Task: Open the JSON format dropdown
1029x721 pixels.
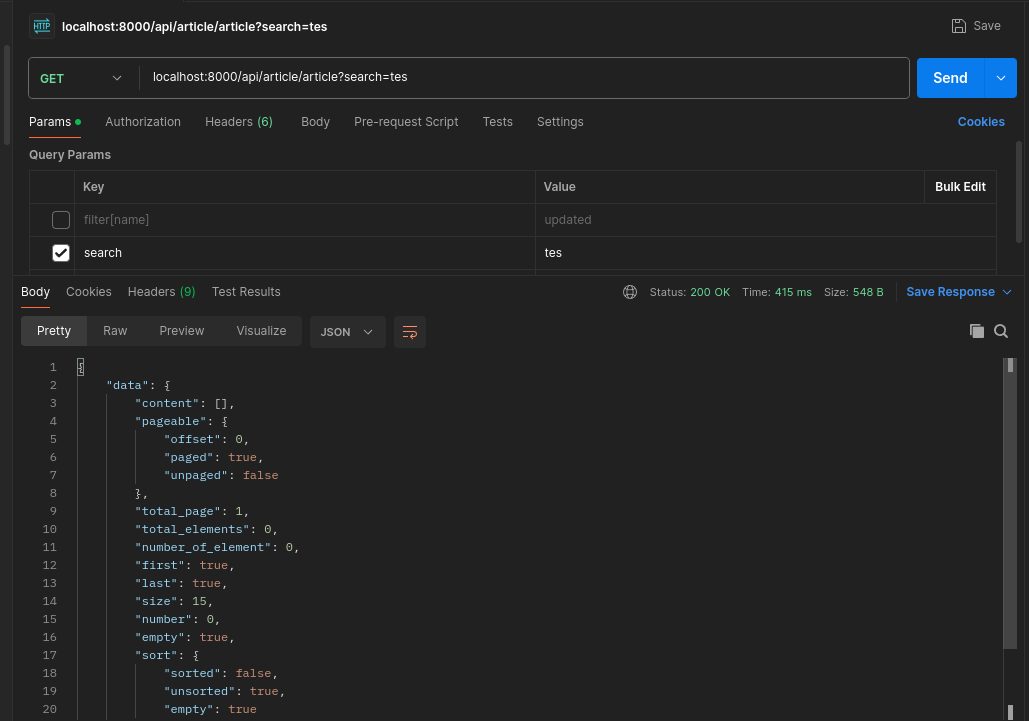Action: click(347, 332)
